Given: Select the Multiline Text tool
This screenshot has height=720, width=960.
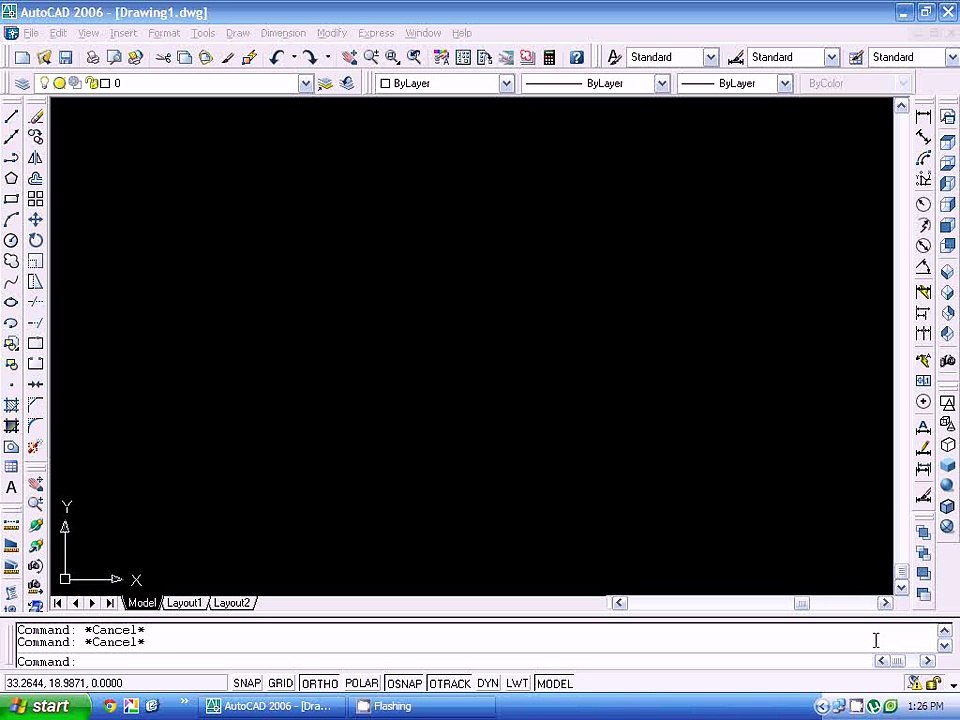Looking at the screenshot, I should pyautogui.click(x=11, y=488).
